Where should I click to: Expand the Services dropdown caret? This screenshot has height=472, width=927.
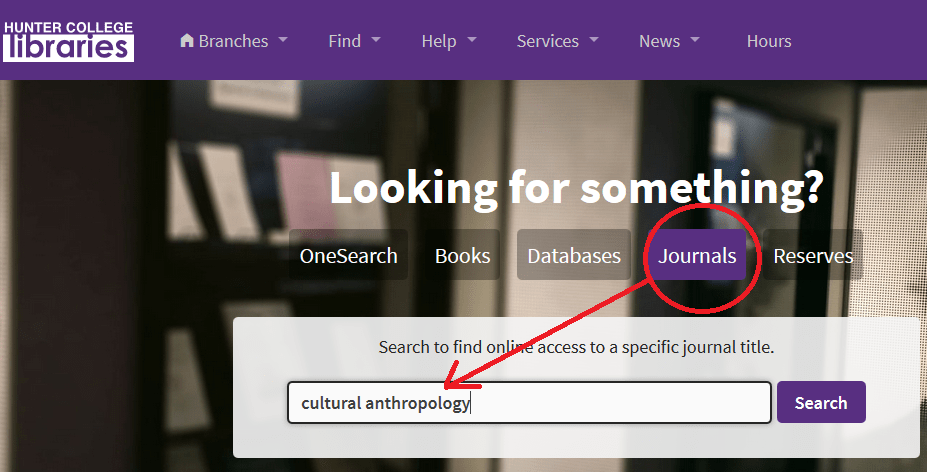pos(594,40)
